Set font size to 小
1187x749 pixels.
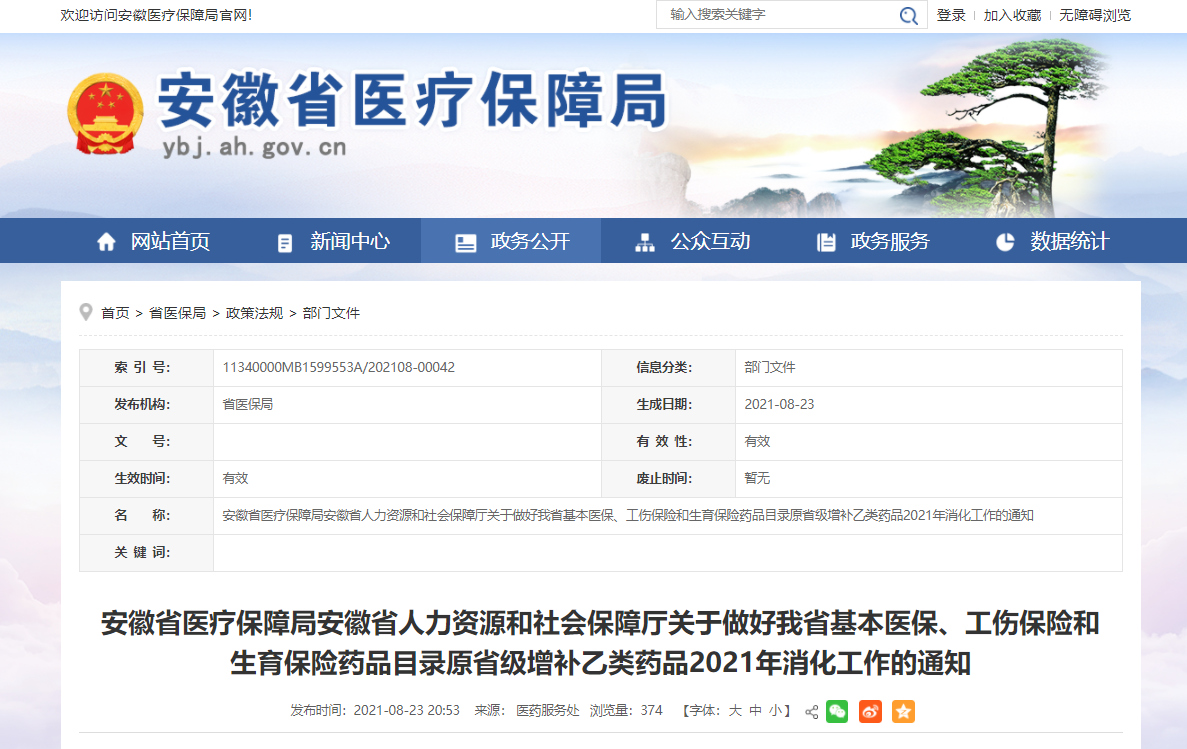(x=776, y=711)
